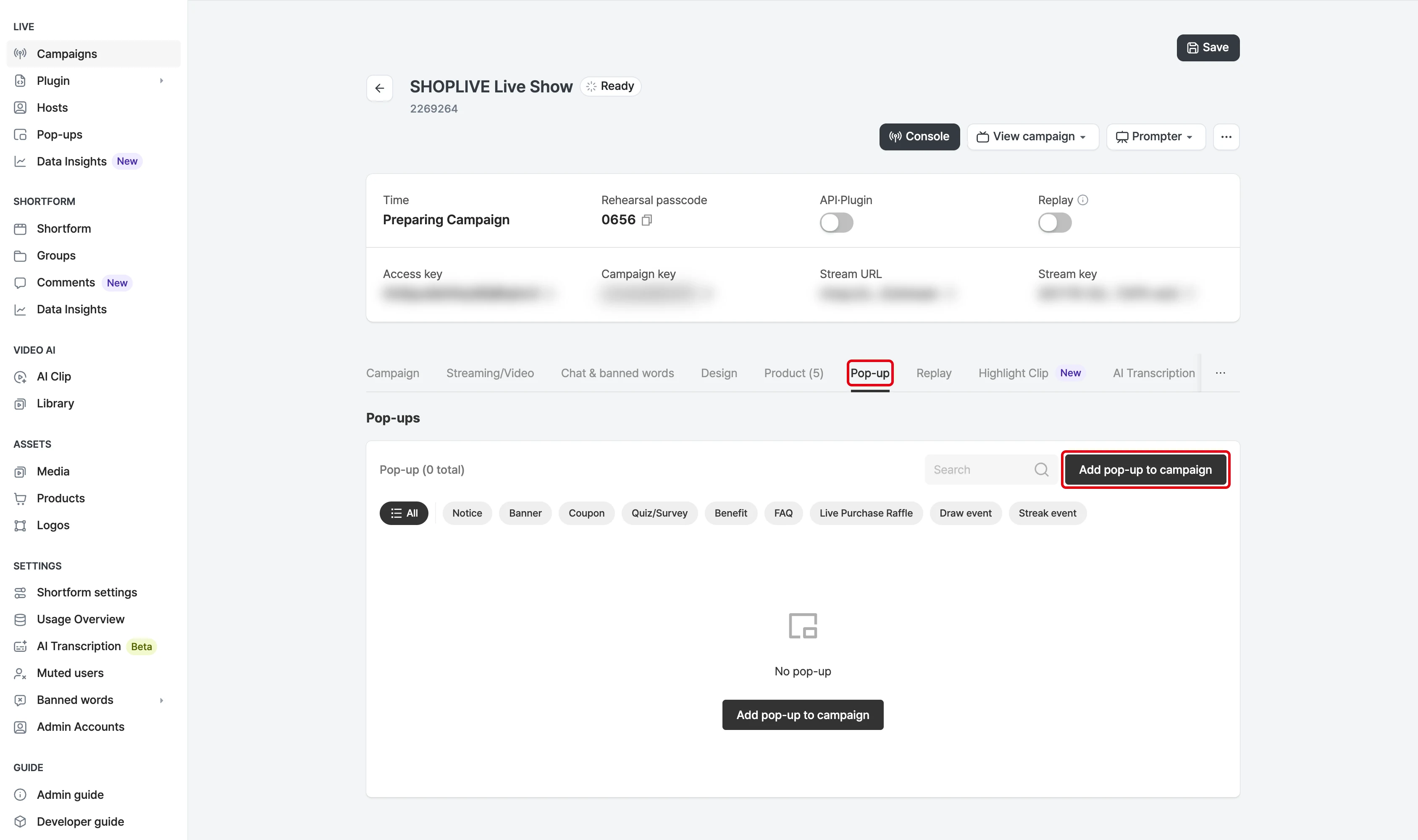1418x840 pixels.
Task: Open Campaigns in the sidebar
Action: [x=93, y=54]
